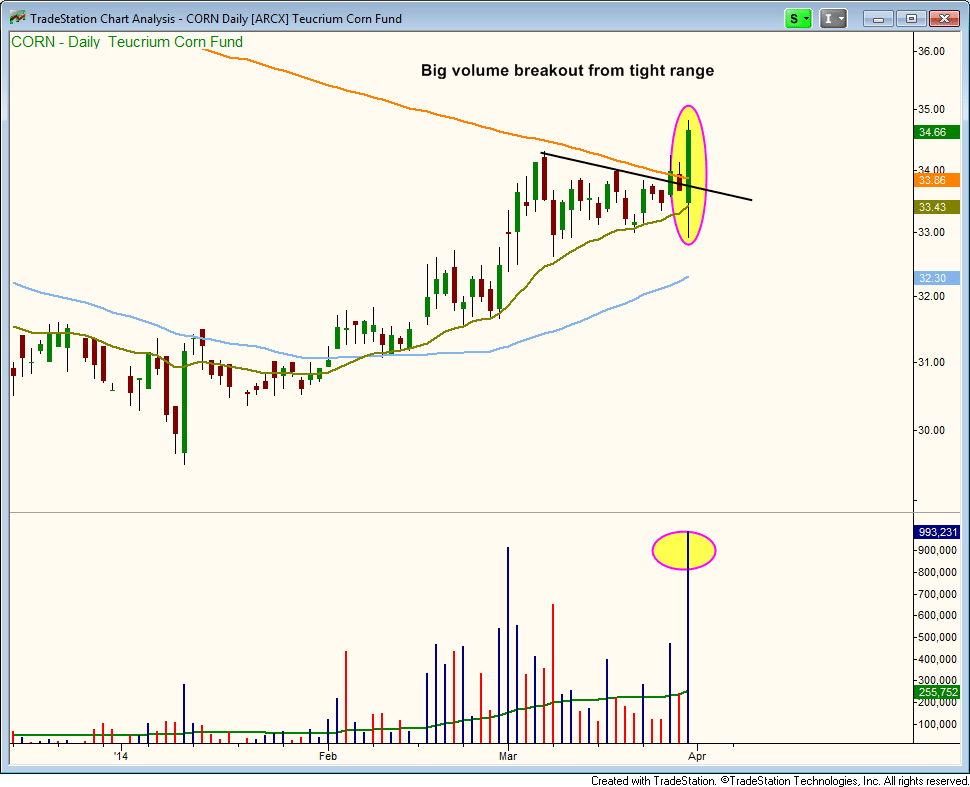Click the gray I interval indicator button

tap(828, 18)
